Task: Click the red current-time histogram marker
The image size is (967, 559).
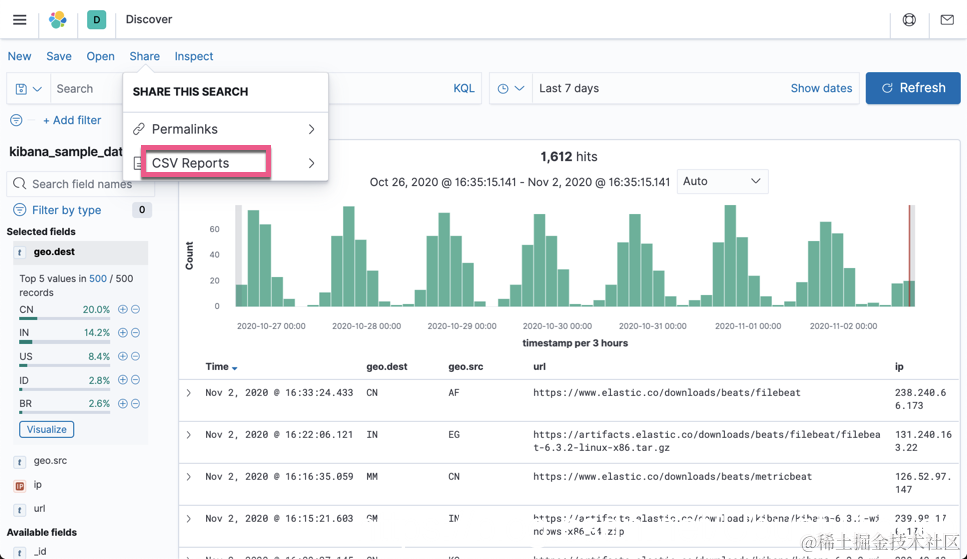Action: click(x=909, y=256)
